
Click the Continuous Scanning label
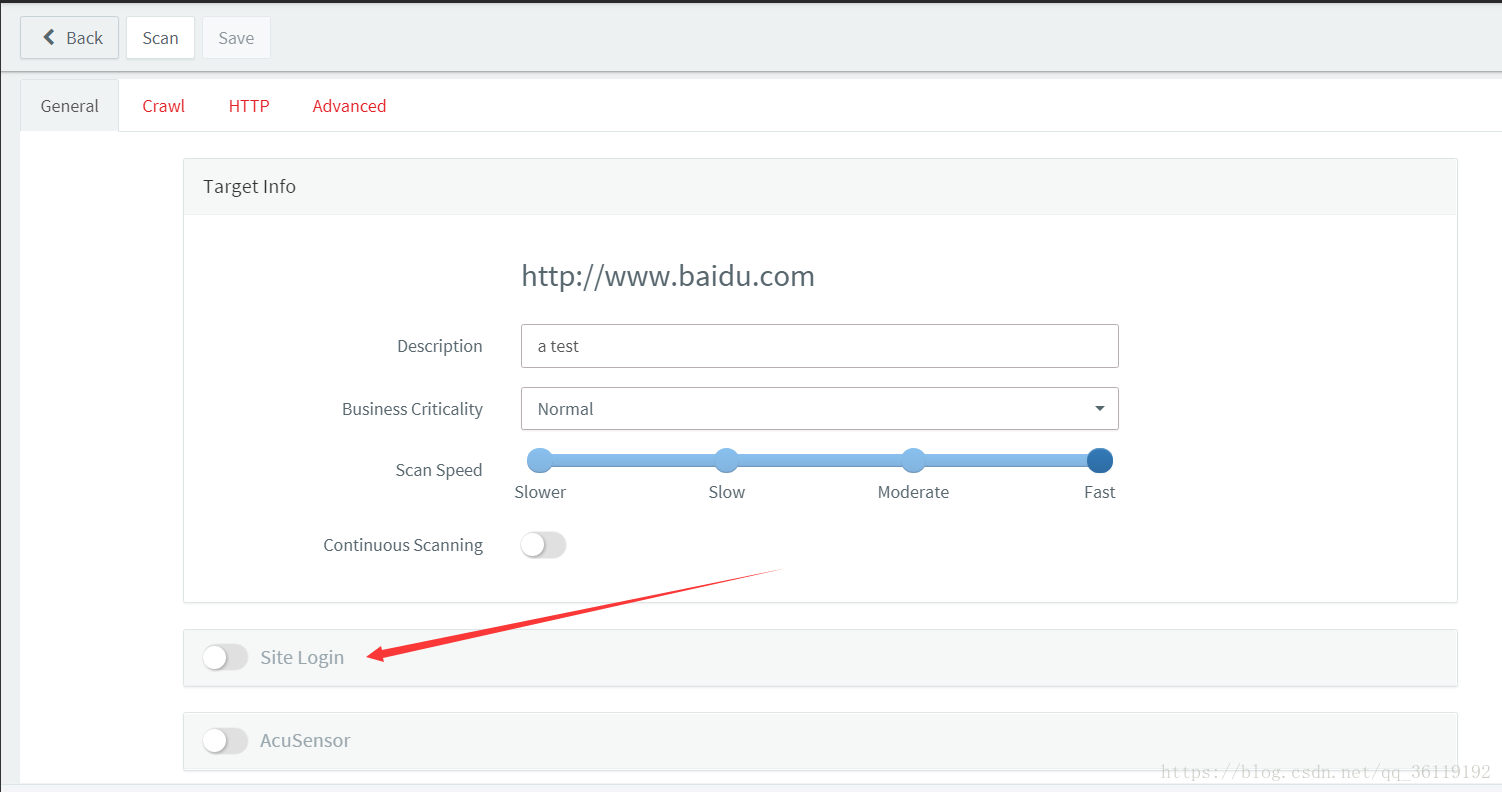pos(403,545)
